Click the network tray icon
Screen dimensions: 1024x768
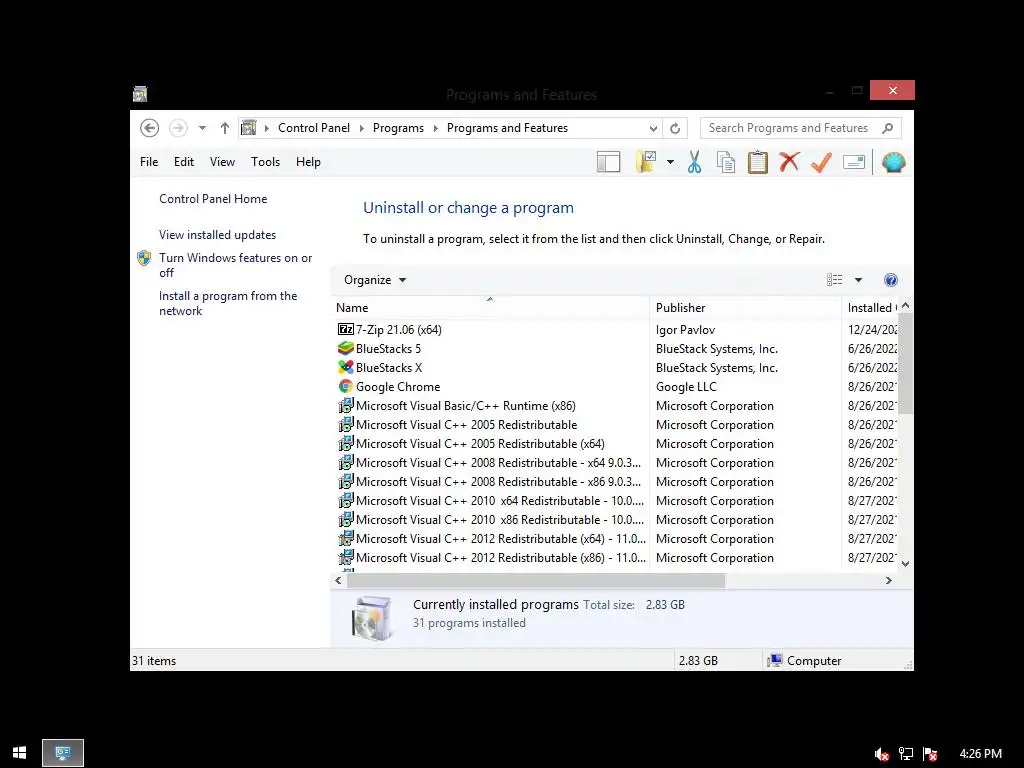906,754
